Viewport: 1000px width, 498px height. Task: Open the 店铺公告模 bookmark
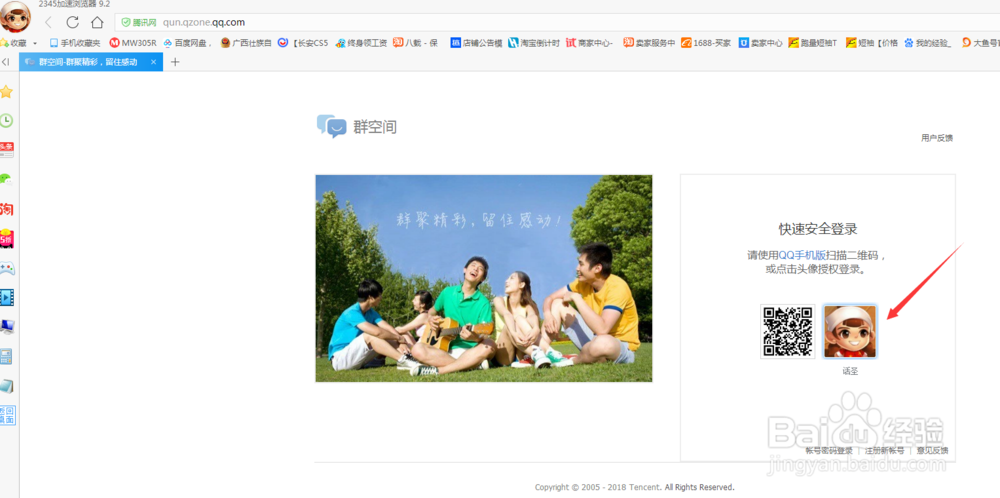click(476, 43)
